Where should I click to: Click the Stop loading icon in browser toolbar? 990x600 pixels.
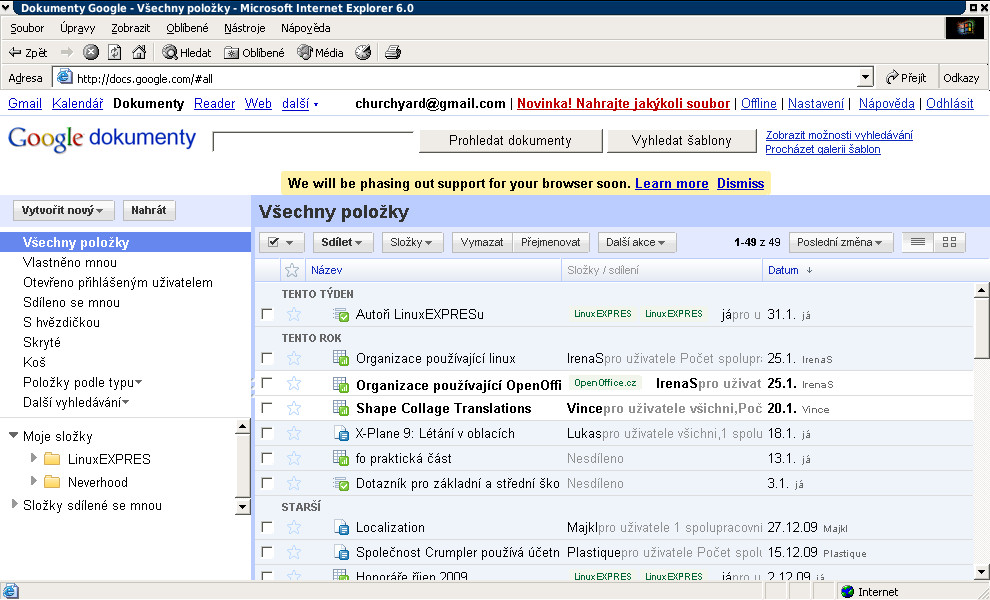(91, 52)
